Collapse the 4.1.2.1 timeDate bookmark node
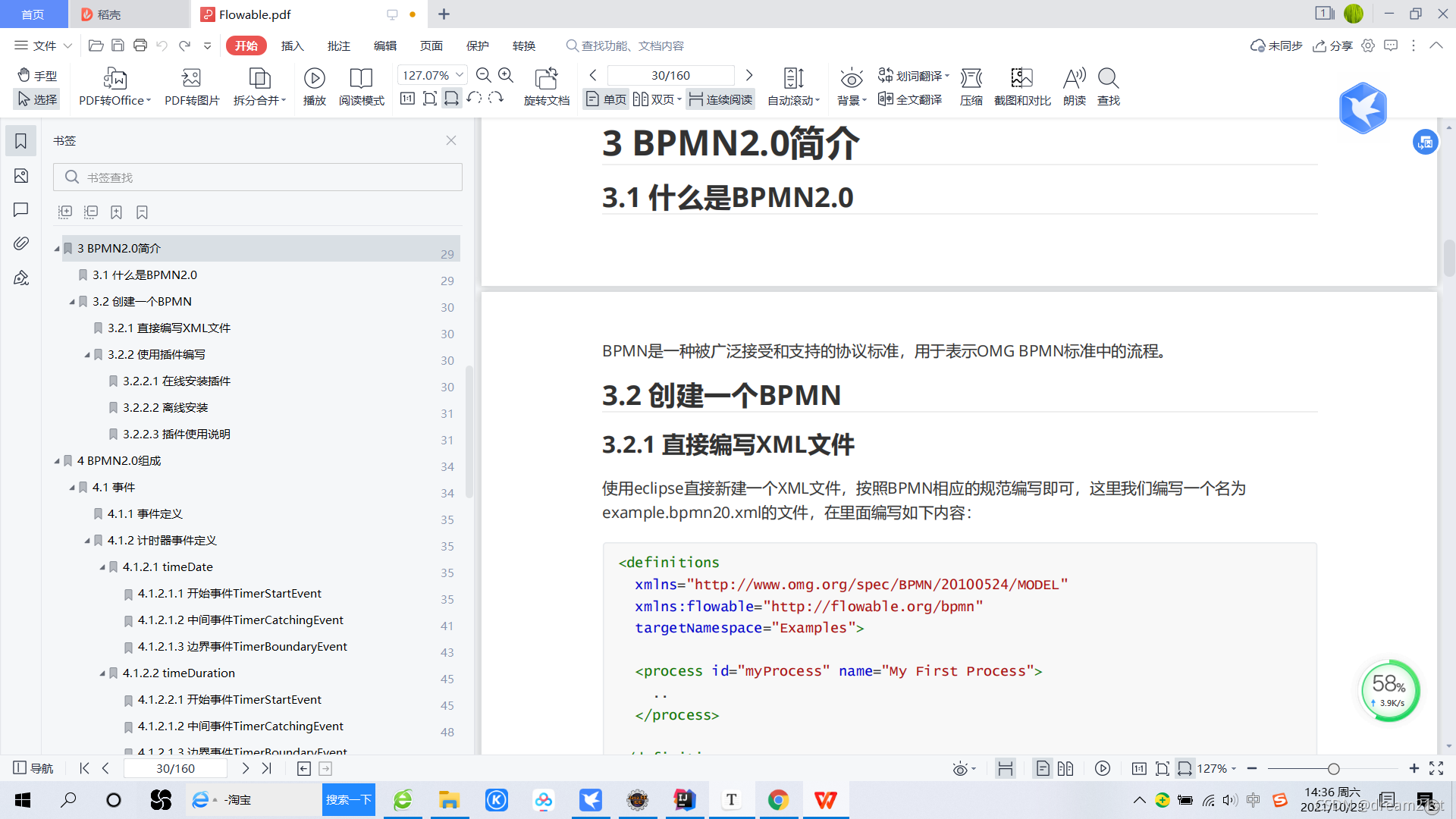 pyautogui.click(x=102, y=567)
